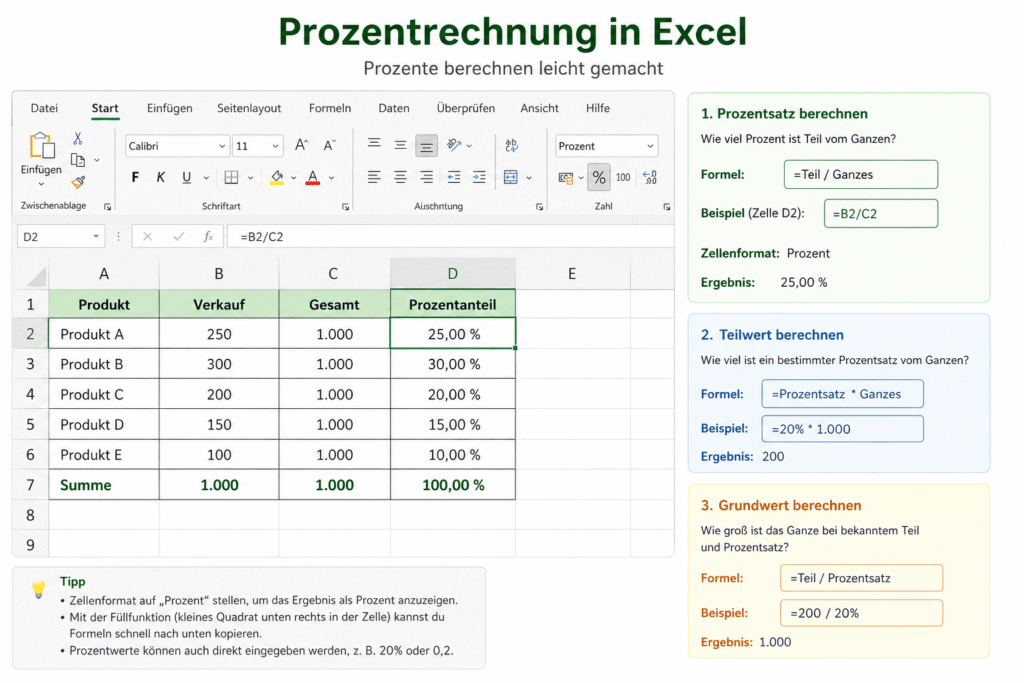1024x683 pixels.
Task: Click the accounting number format icon
Action: click(x=566, y=178)
